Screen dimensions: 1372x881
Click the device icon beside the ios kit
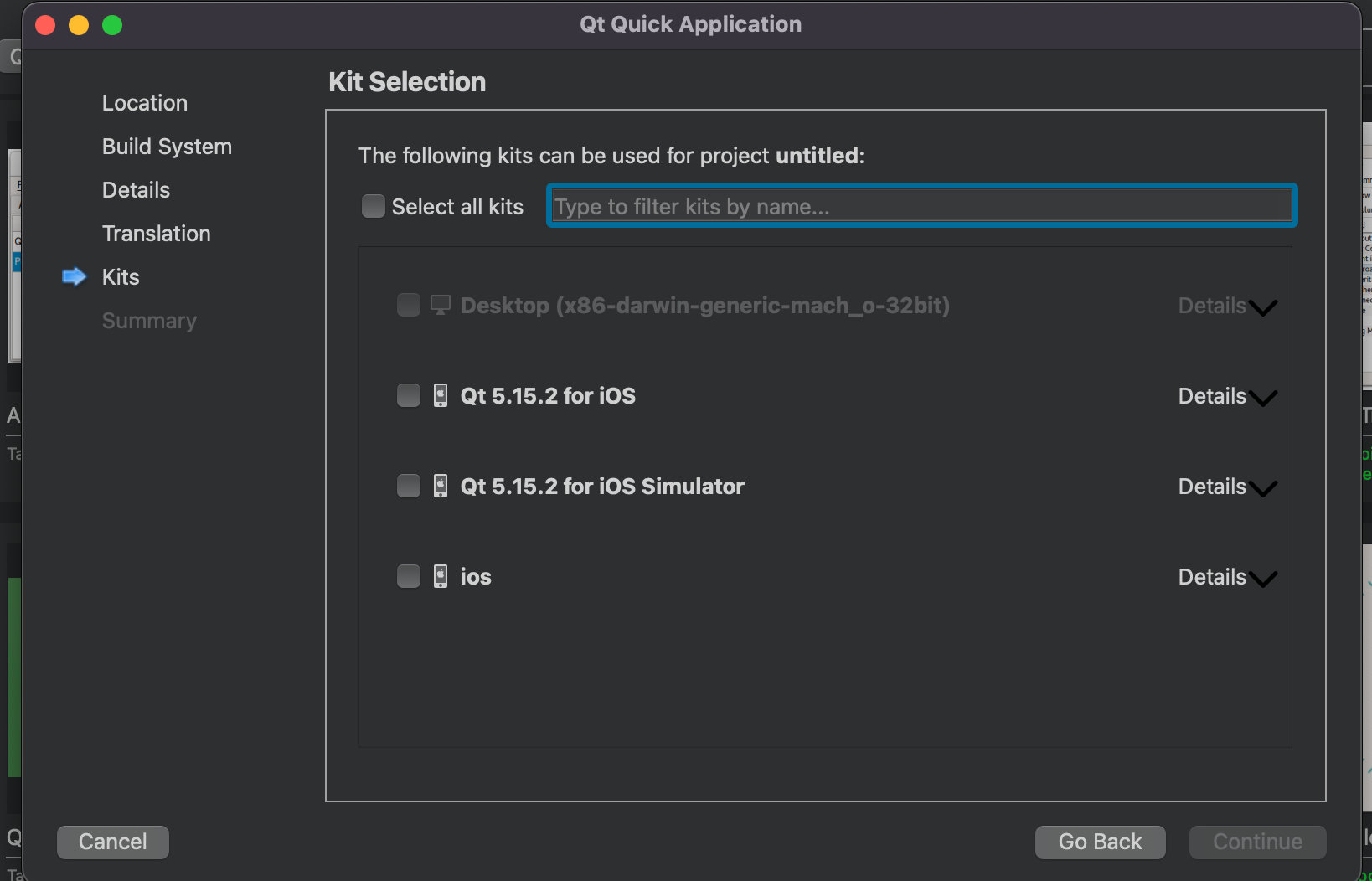point(441,576)
